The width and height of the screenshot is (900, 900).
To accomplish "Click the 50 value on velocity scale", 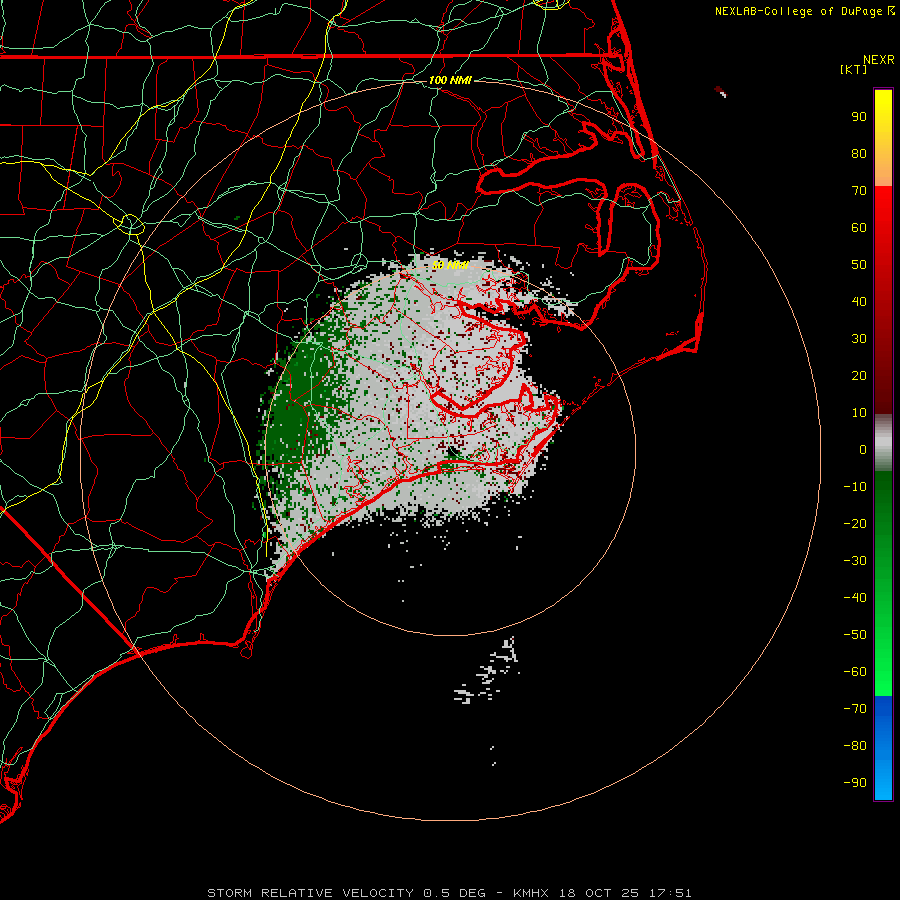I will click(x=859, y=265).
